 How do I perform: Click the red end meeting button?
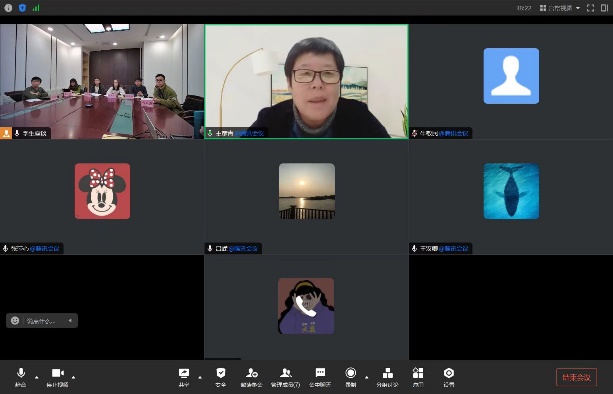click(576, 378)
